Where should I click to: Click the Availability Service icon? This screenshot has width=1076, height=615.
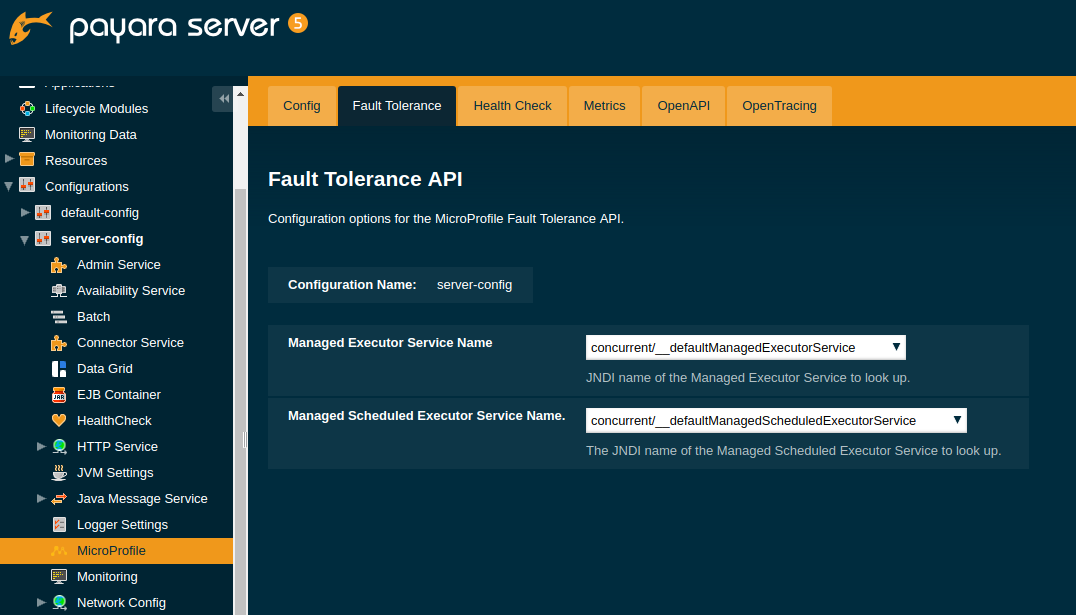59,290
